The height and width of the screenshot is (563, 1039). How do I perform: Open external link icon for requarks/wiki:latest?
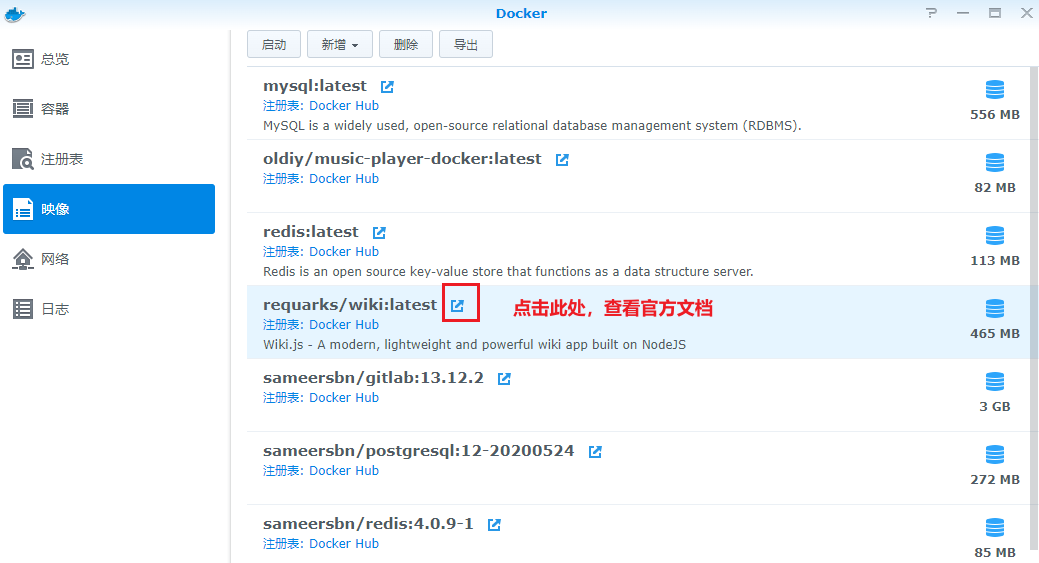coord(457,305)
